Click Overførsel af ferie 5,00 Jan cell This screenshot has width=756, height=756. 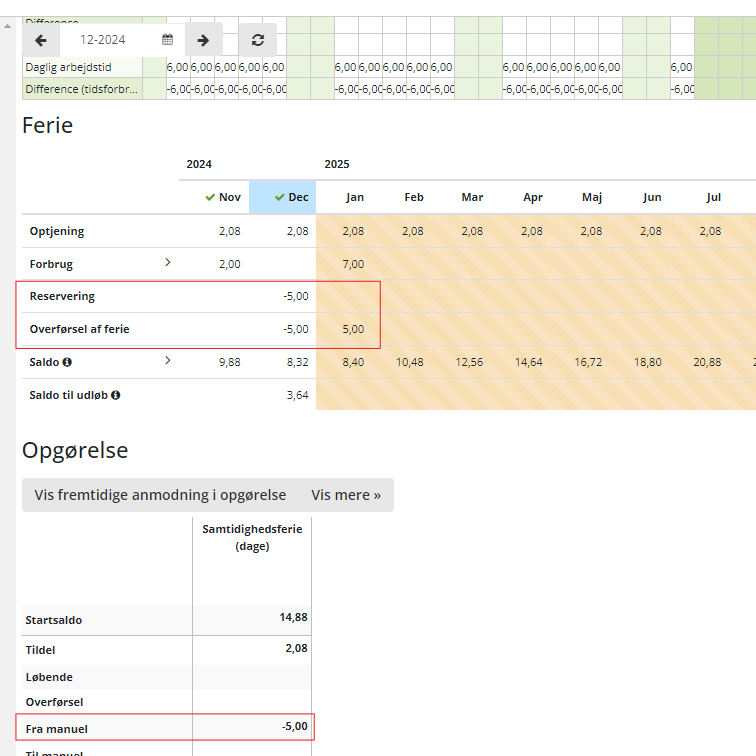[354, 329]
